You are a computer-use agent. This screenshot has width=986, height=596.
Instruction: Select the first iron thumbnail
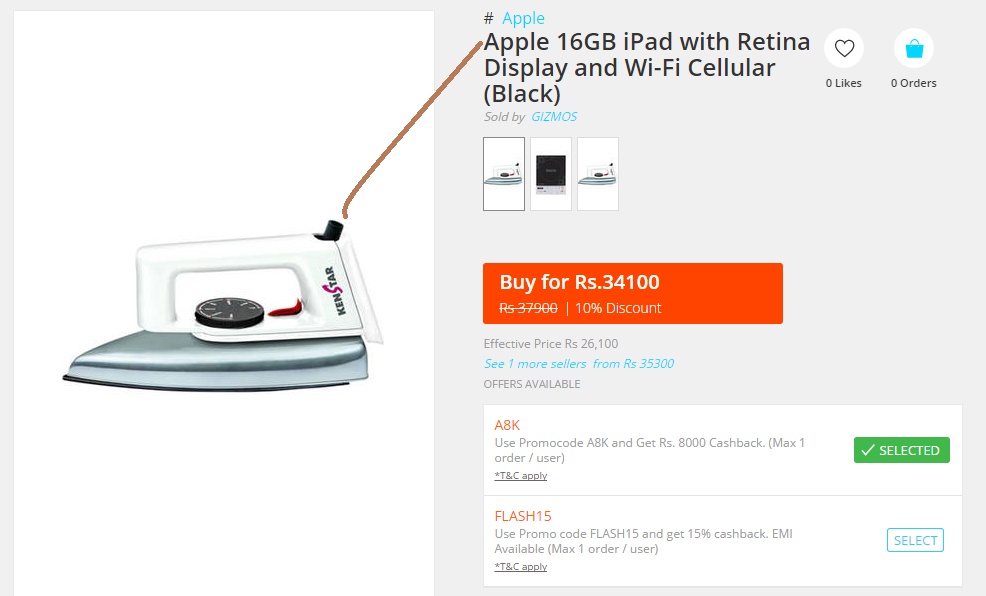(504, 174)
